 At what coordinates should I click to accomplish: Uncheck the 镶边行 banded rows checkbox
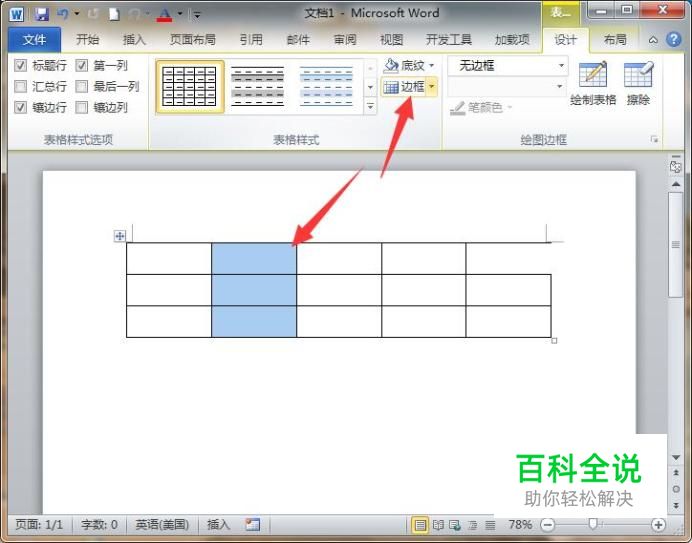(x=20, y=107)
